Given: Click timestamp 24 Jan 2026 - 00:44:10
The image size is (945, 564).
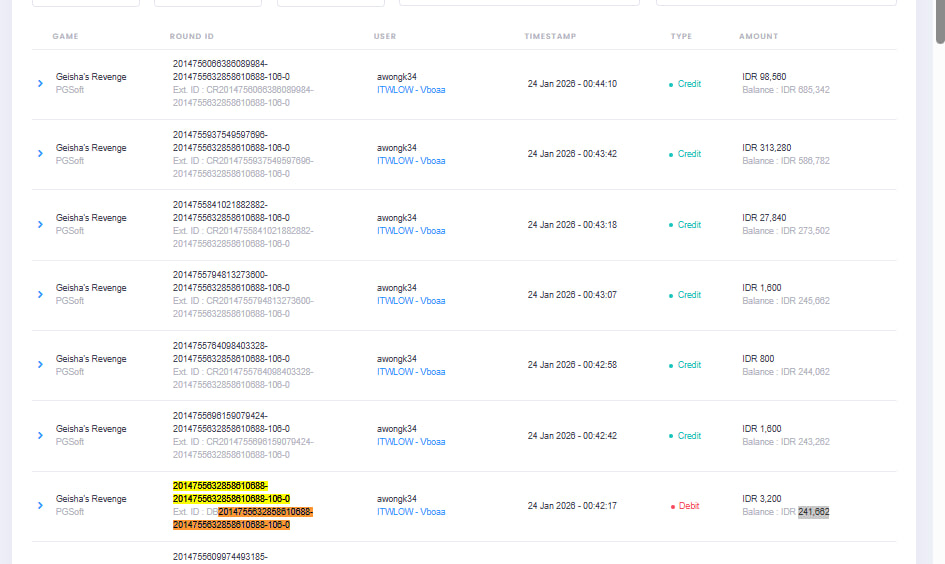Looking at the screenshot, I should pos(572,84).
